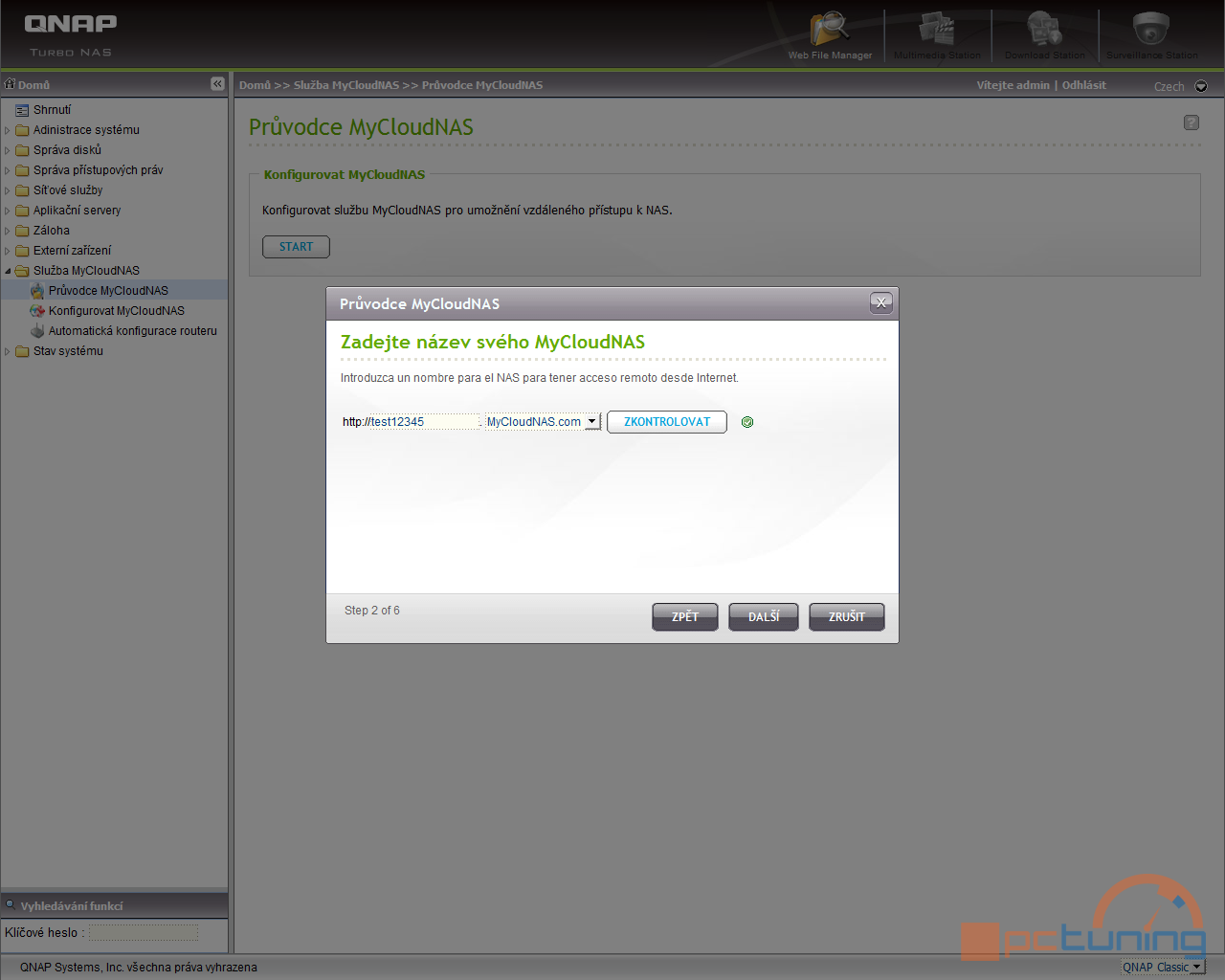Viewport: 1225px width, 980px height.
Task: Click the START button
Action: point(296,247)
